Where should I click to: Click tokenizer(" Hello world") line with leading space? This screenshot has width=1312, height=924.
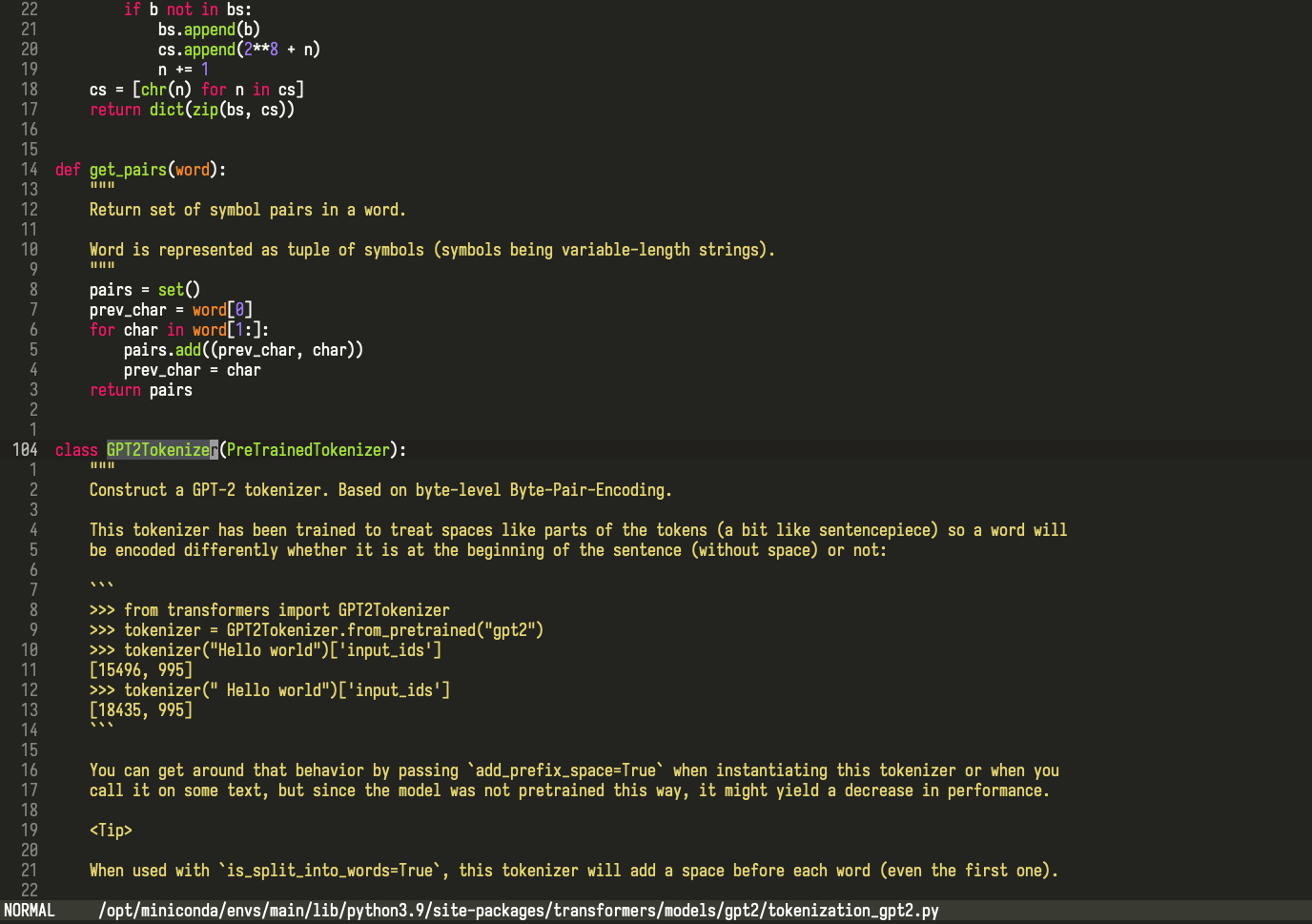pyautogui.click(x=270, y=690)
